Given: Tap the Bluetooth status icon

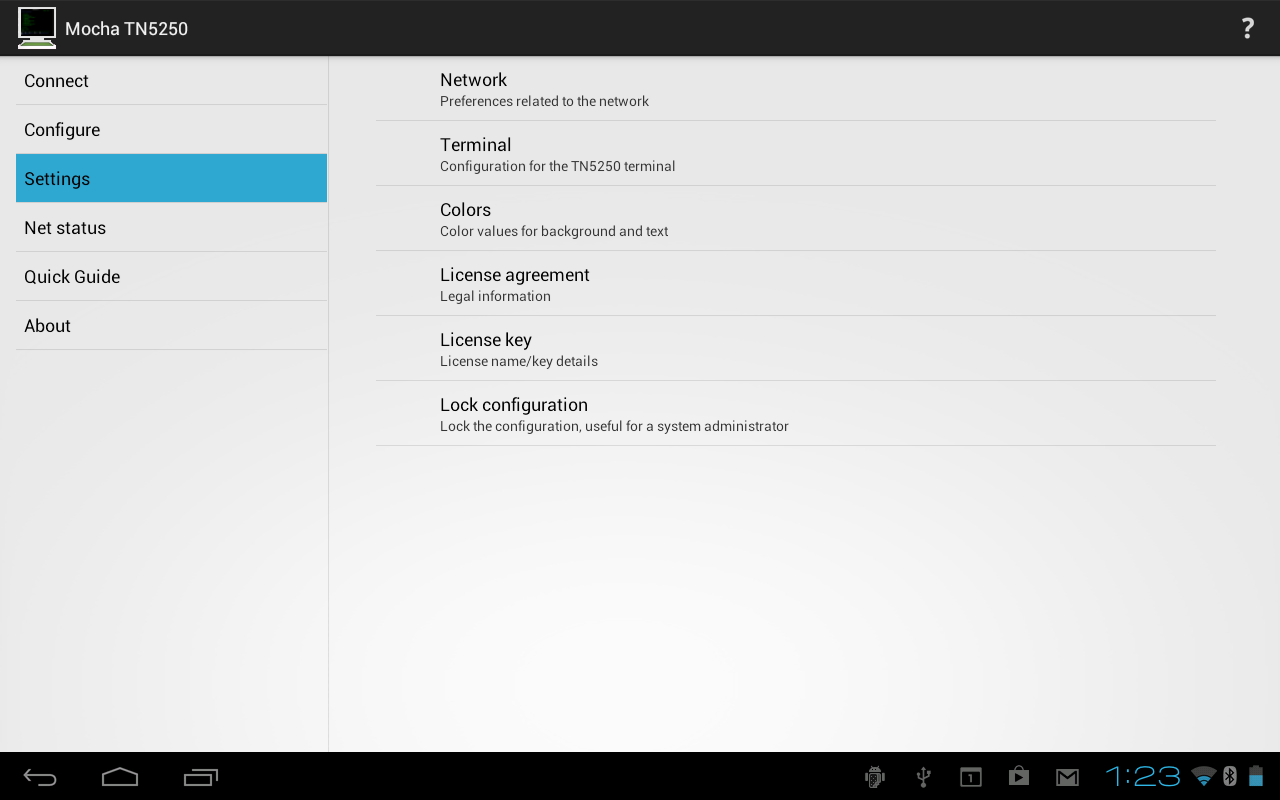Looking at the screenshot, I should point(1230,776).
